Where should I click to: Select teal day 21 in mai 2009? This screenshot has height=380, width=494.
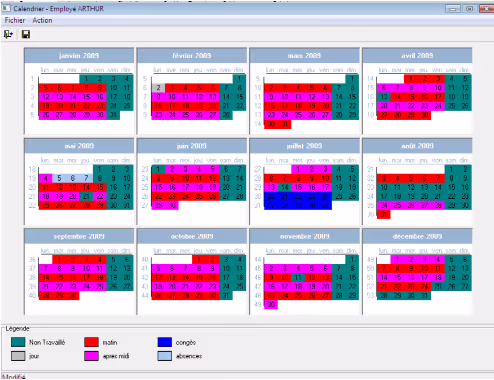tap(86, 196)
